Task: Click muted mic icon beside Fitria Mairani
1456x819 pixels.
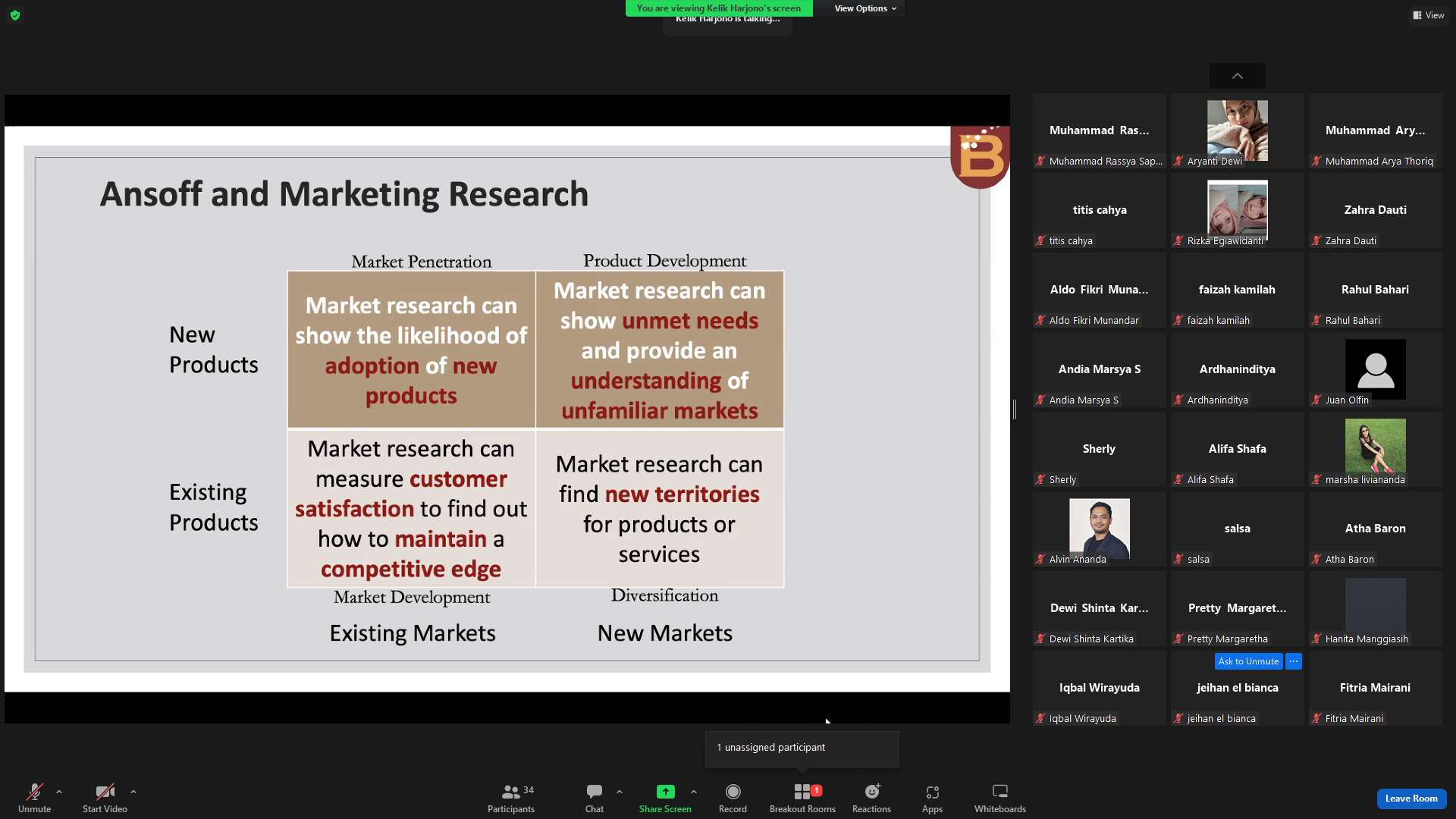Action: [x=1316, y=718]
